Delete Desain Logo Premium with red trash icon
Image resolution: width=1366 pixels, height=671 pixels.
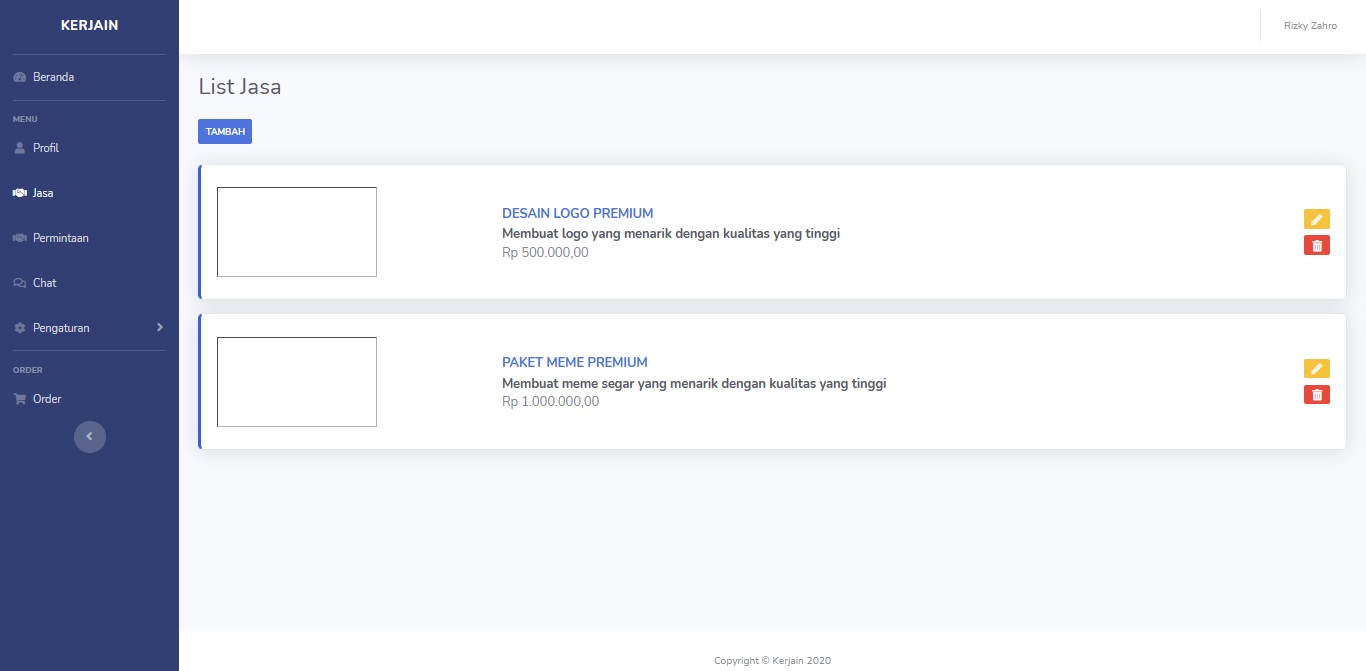pos(1316,245)
